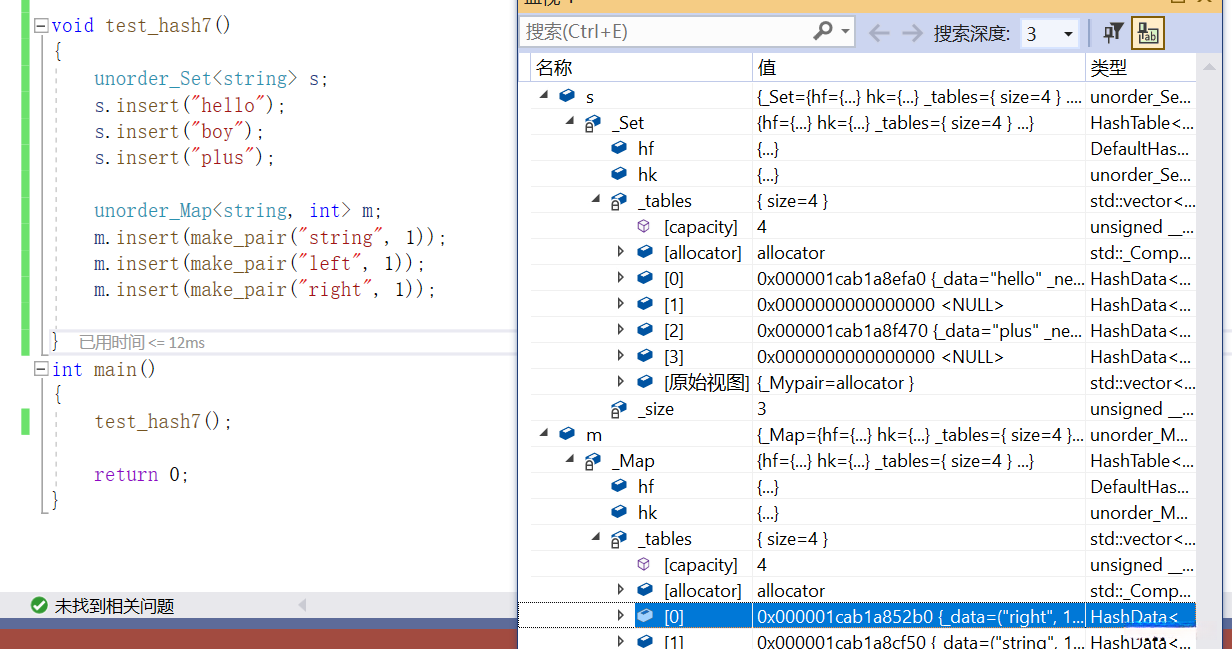Click the next search result arrow
This screenshot has width=1232, height=649.
[911, 33]
